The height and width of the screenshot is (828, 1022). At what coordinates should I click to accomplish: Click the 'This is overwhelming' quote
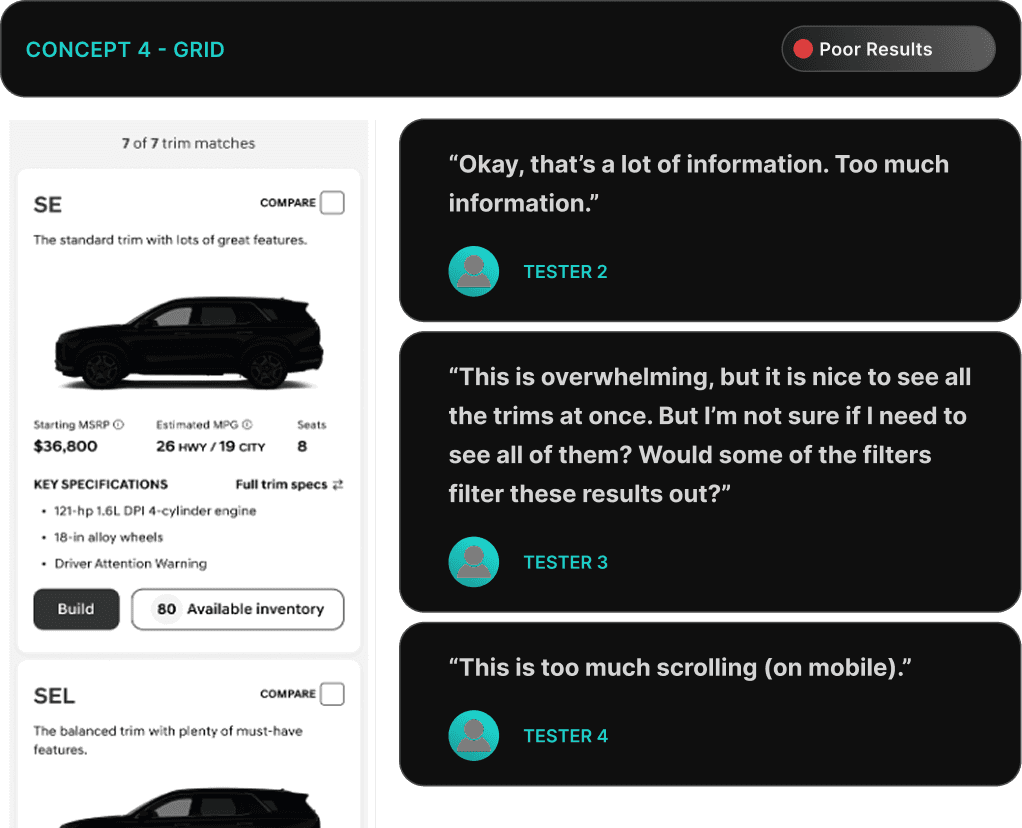(710, 436)
